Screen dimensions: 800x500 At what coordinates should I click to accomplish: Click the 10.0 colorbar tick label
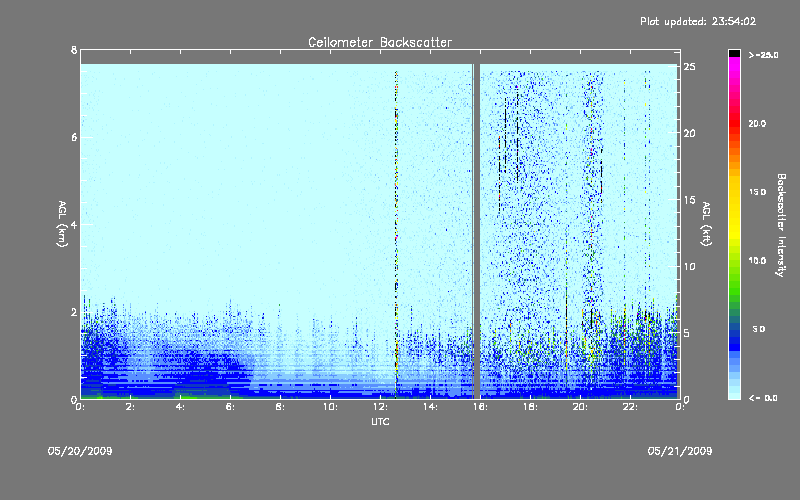757,261
